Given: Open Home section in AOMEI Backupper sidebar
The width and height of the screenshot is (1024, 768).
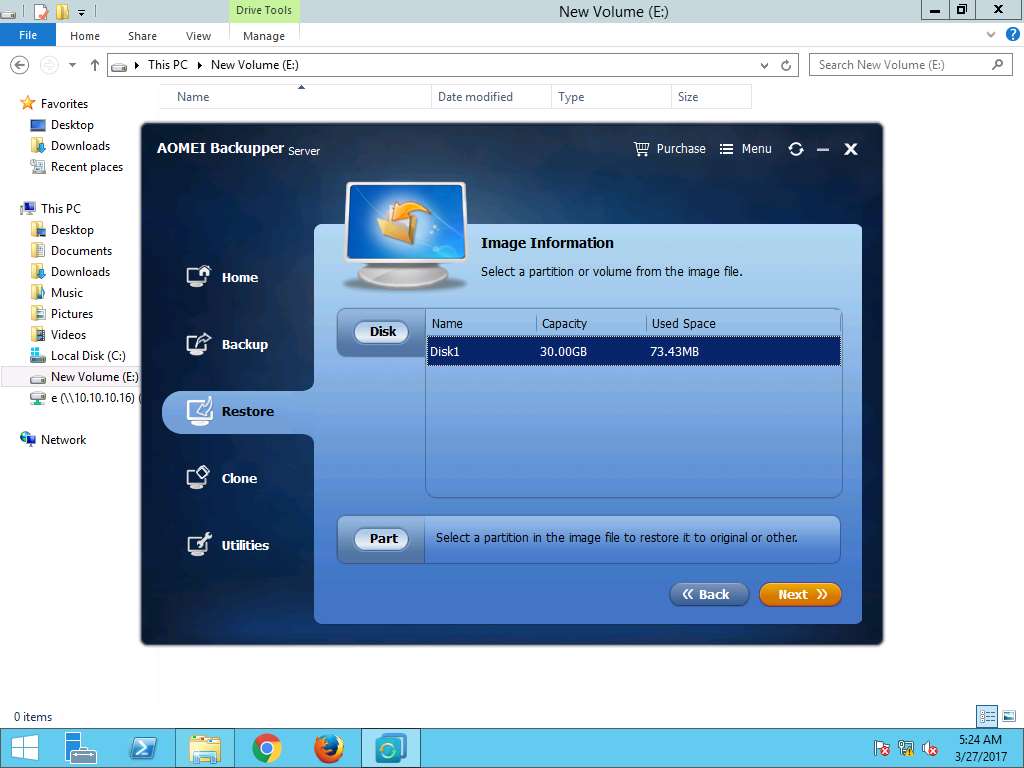Looking at the screenshot, I should [223, 277].
